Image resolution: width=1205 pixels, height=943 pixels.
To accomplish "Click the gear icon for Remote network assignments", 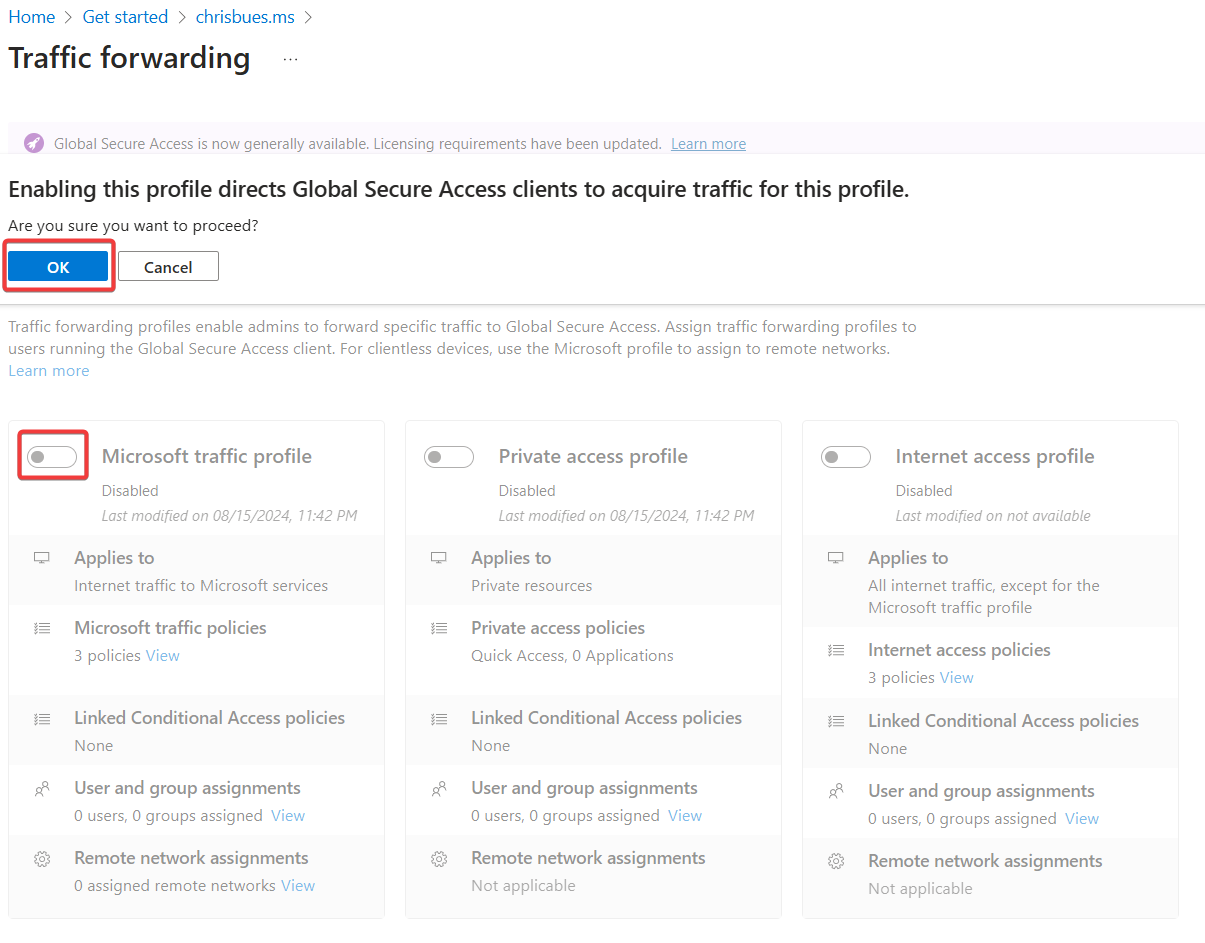I will click(x=41, y=858).
